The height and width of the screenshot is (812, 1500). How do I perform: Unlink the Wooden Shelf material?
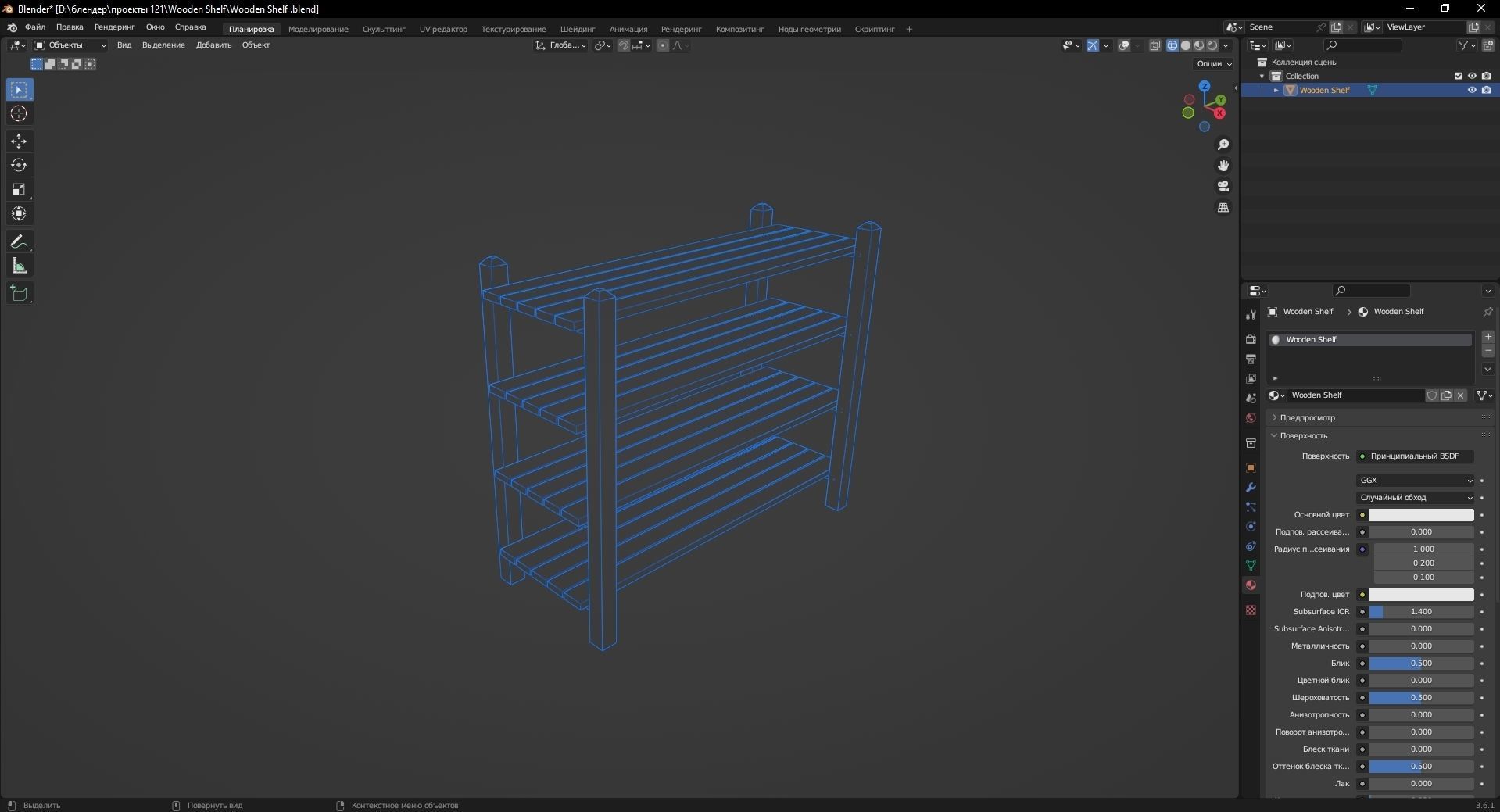[1460, 395]
